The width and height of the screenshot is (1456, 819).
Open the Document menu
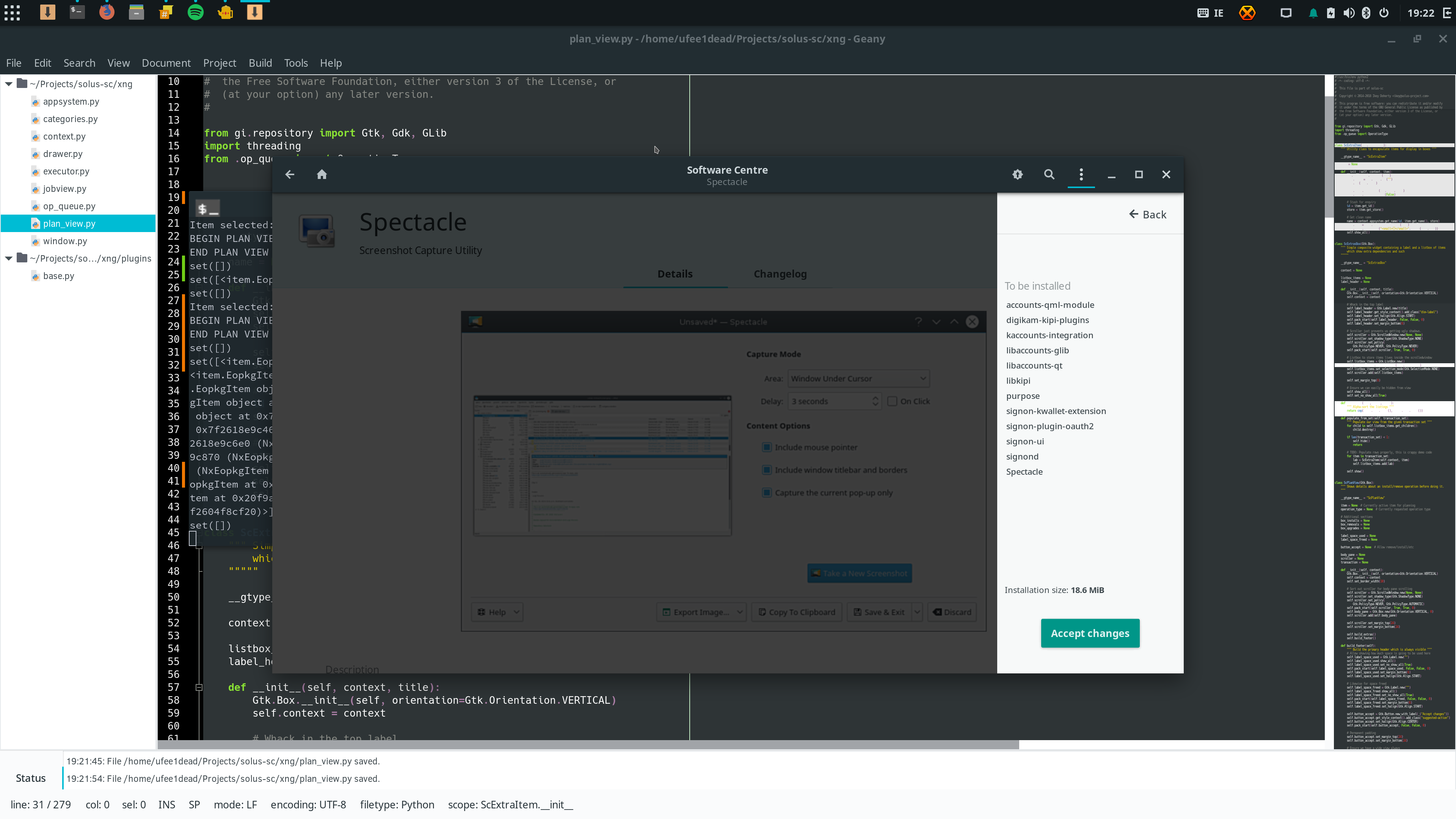coord(166,63)
